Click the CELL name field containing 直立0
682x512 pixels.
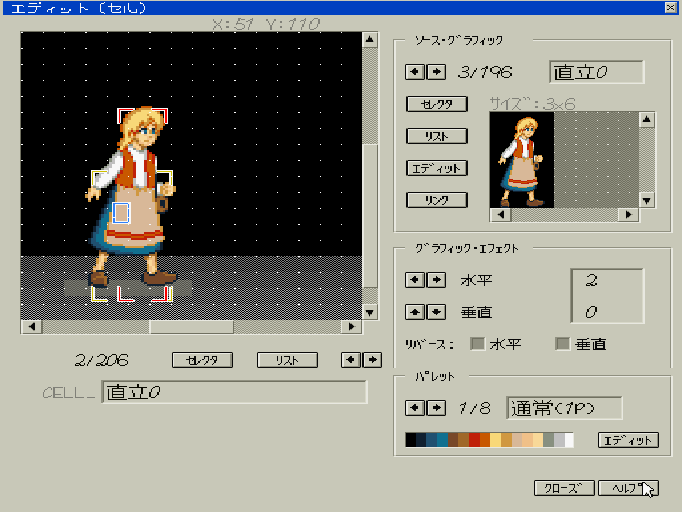tap(234, 392)
